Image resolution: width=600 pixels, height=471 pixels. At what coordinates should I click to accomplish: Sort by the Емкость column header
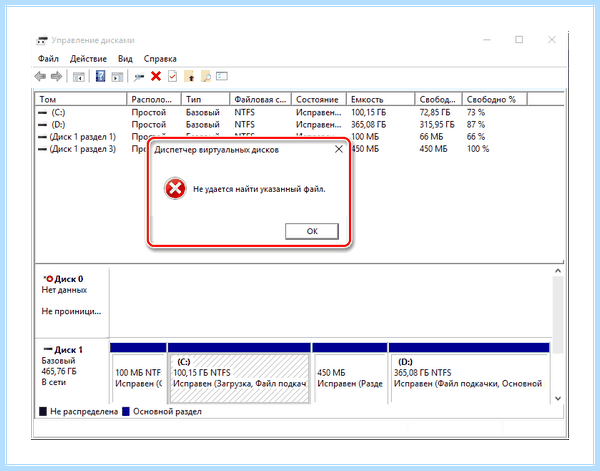[380, 99]
